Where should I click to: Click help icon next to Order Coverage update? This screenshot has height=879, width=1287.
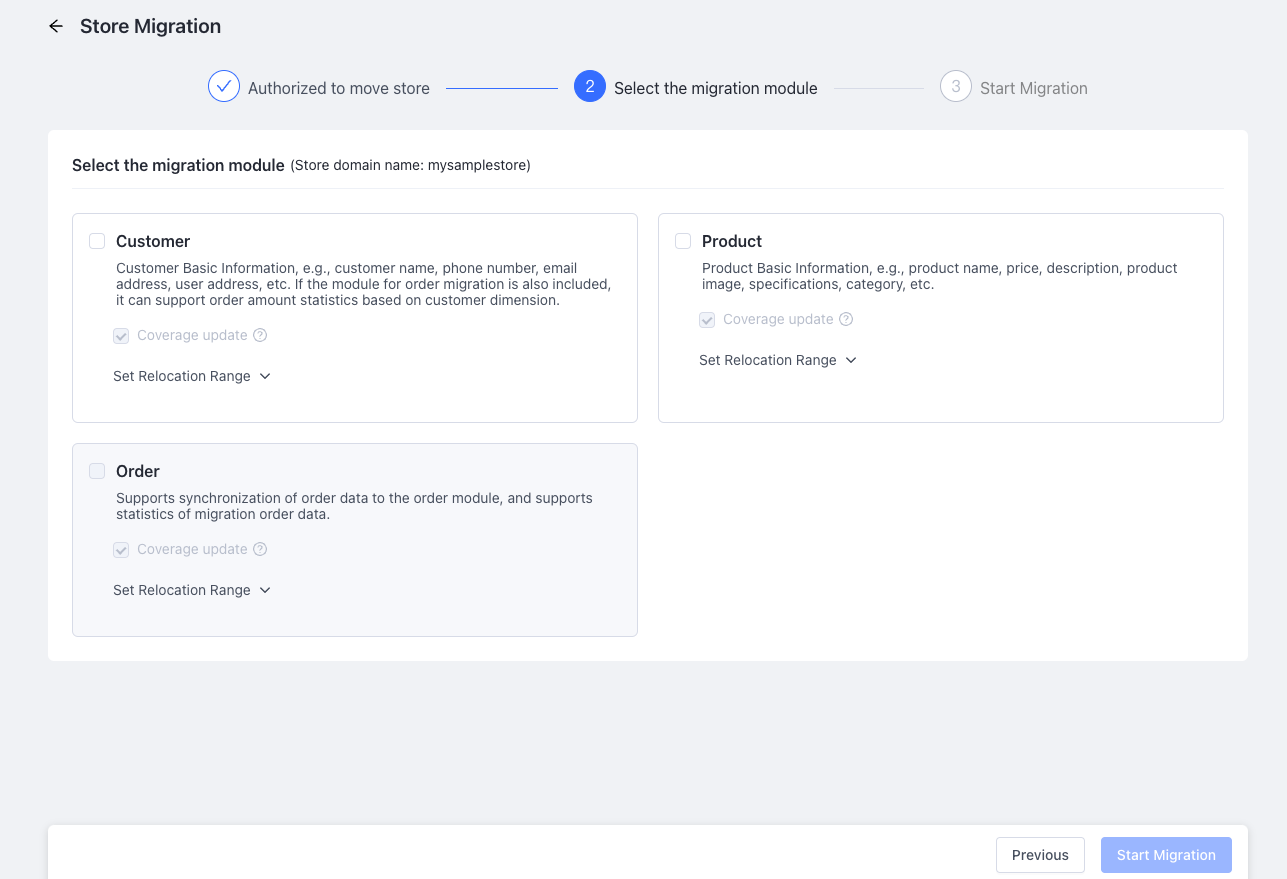(260, 550)
